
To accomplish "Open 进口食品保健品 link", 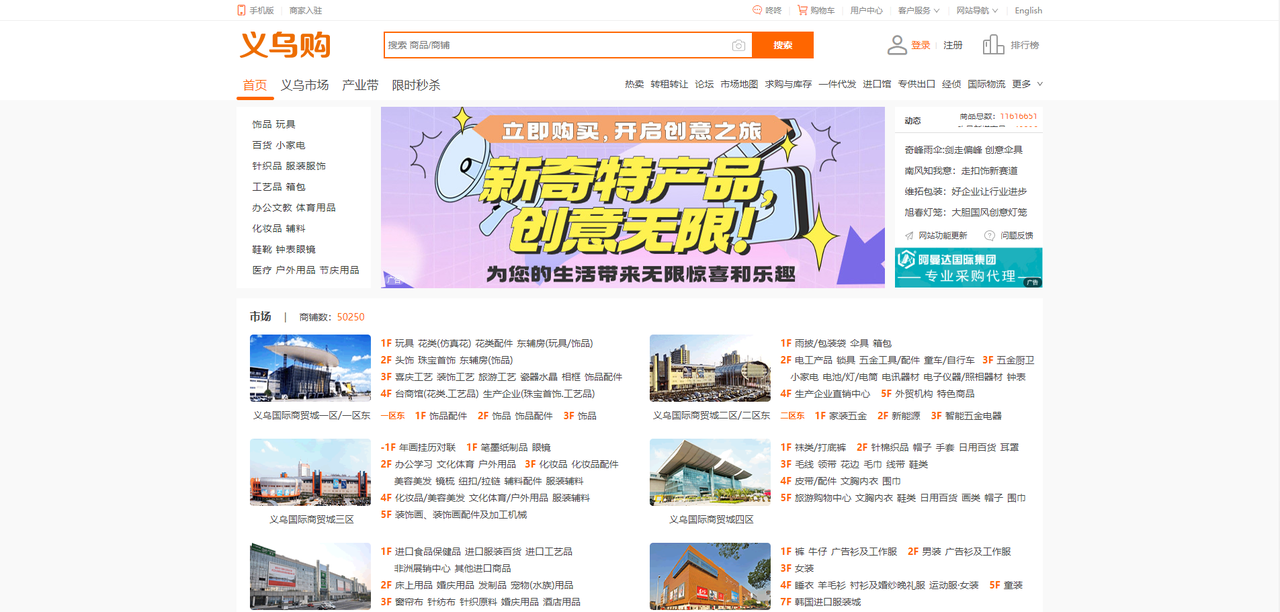I will point(428,551).
